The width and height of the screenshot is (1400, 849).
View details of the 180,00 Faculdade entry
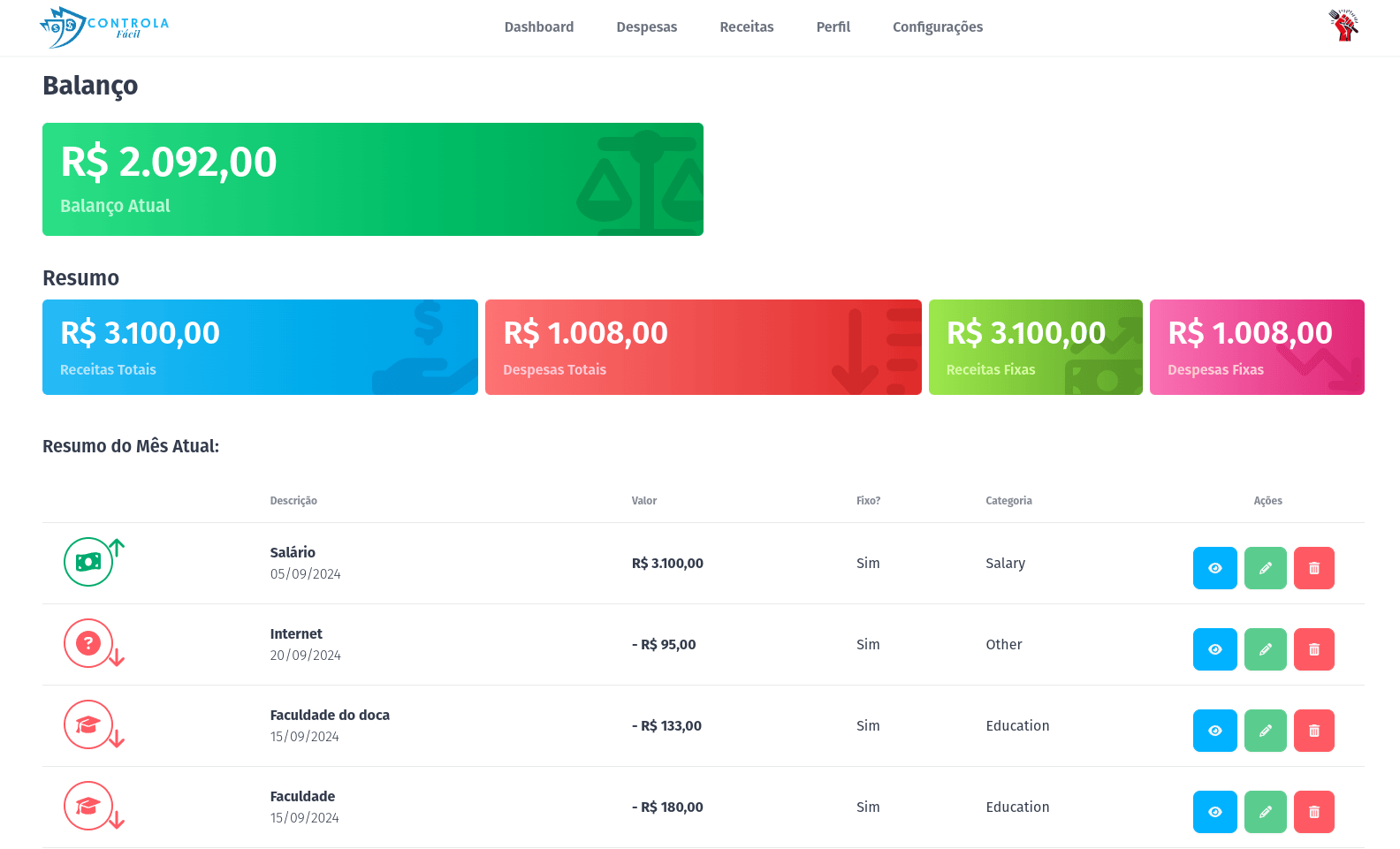pyautogui.click(x=1214, y=812)
